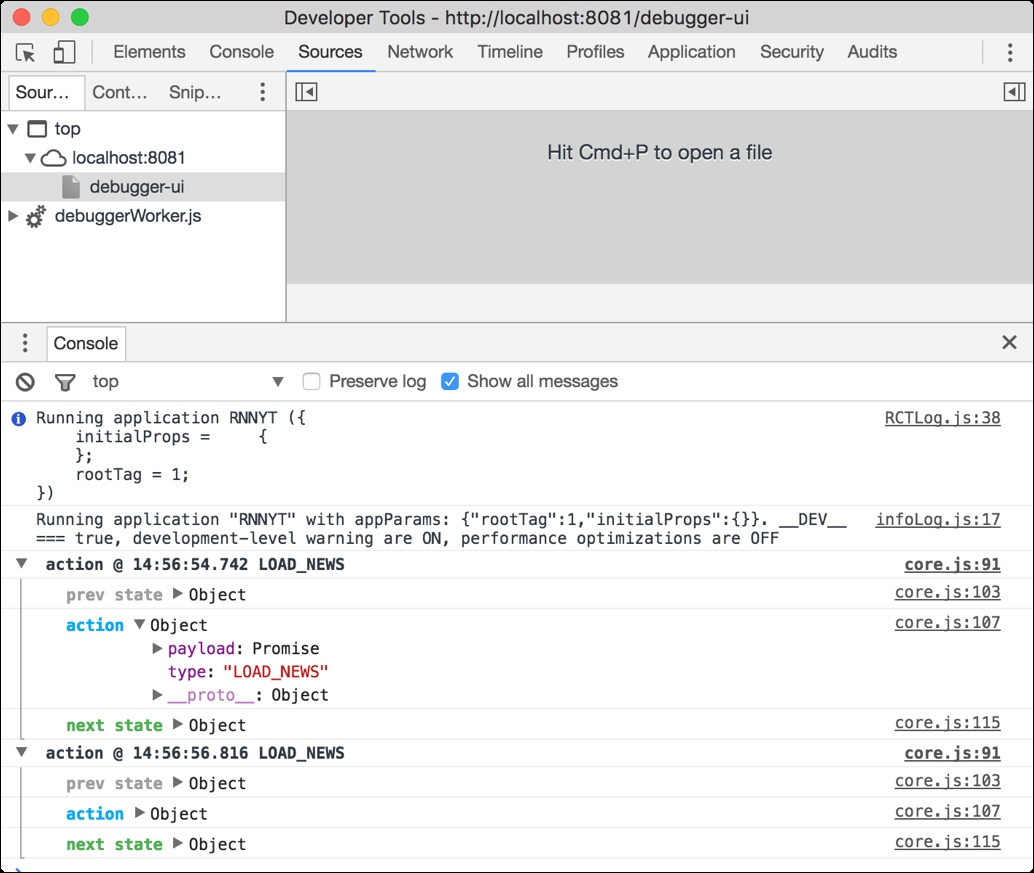Expand action Object in second action group
1034x873 pixels.
point(139,812)
